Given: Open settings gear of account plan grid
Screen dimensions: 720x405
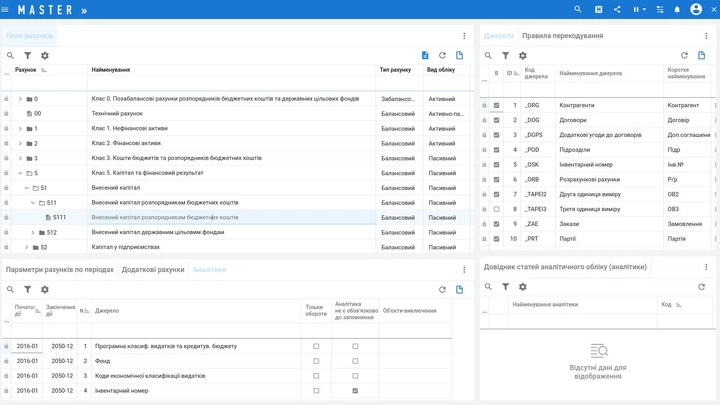Looking at the screenshot, I should click(x=45, y=56).
